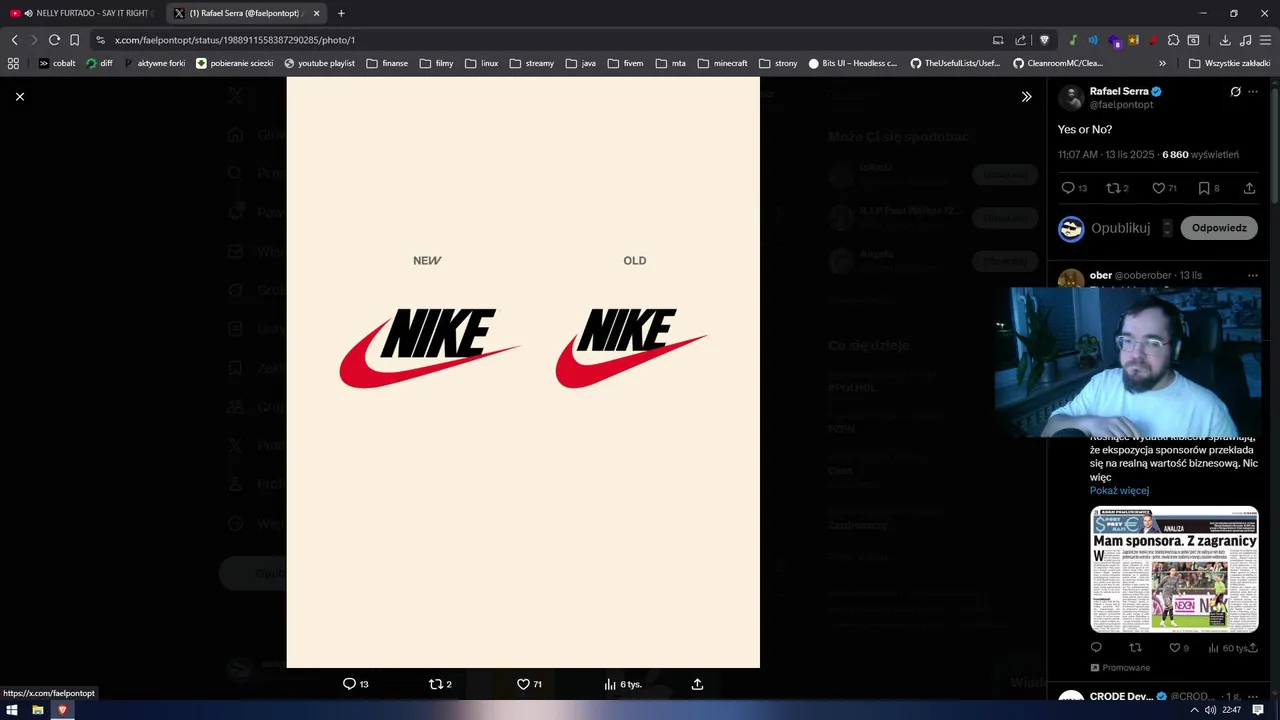Open the browser hamburger menu
Screen dimensions: 1280x720
click(1265, 40)
